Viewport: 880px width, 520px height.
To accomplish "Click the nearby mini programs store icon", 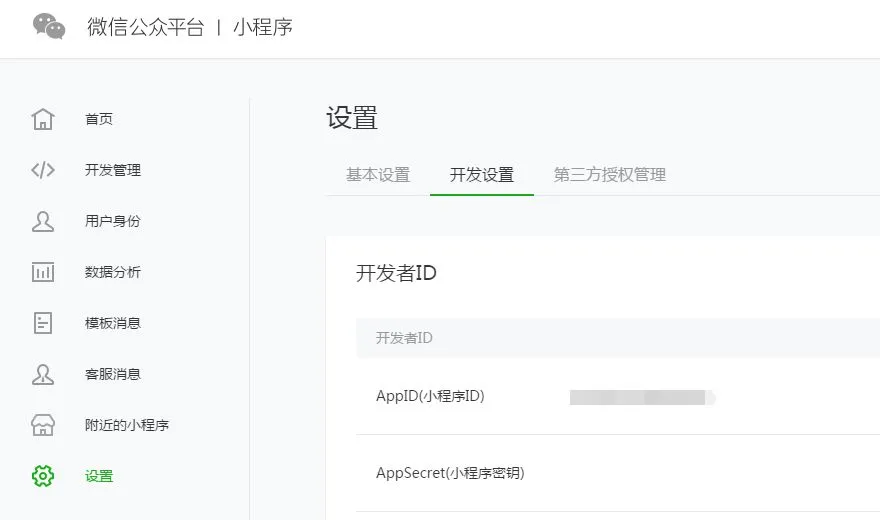I will [43, 425].
